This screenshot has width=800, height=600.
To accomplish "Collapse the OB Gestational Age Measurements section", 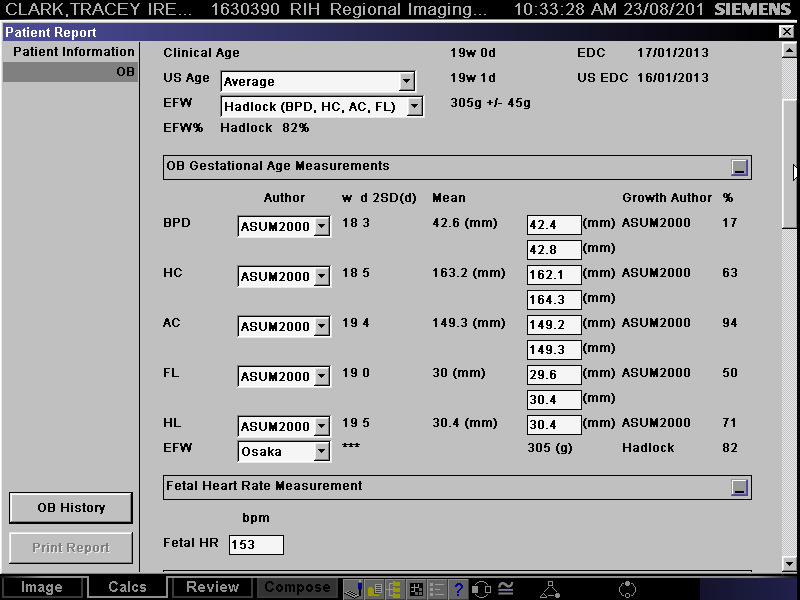I will [739, 167].
